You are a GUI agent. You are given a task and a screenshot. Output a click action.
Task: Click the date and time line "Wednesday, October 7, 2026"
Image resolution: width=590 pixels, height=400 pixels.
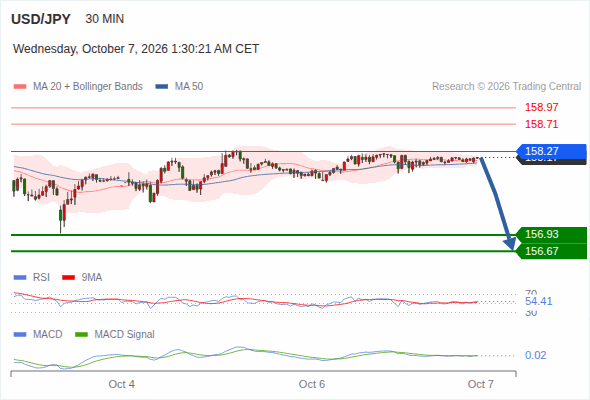136,49
